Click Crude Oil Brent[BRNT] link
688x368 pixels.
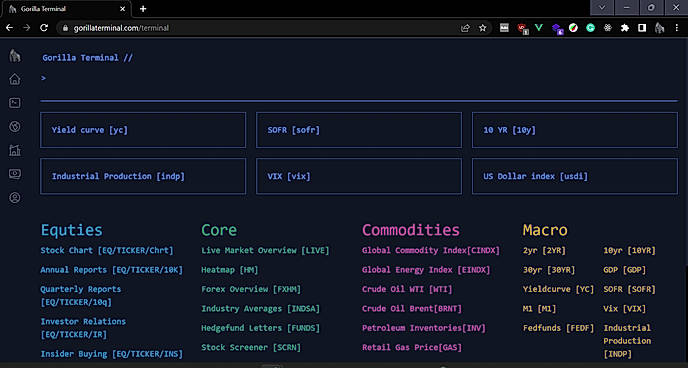click(x=412, y=308)
